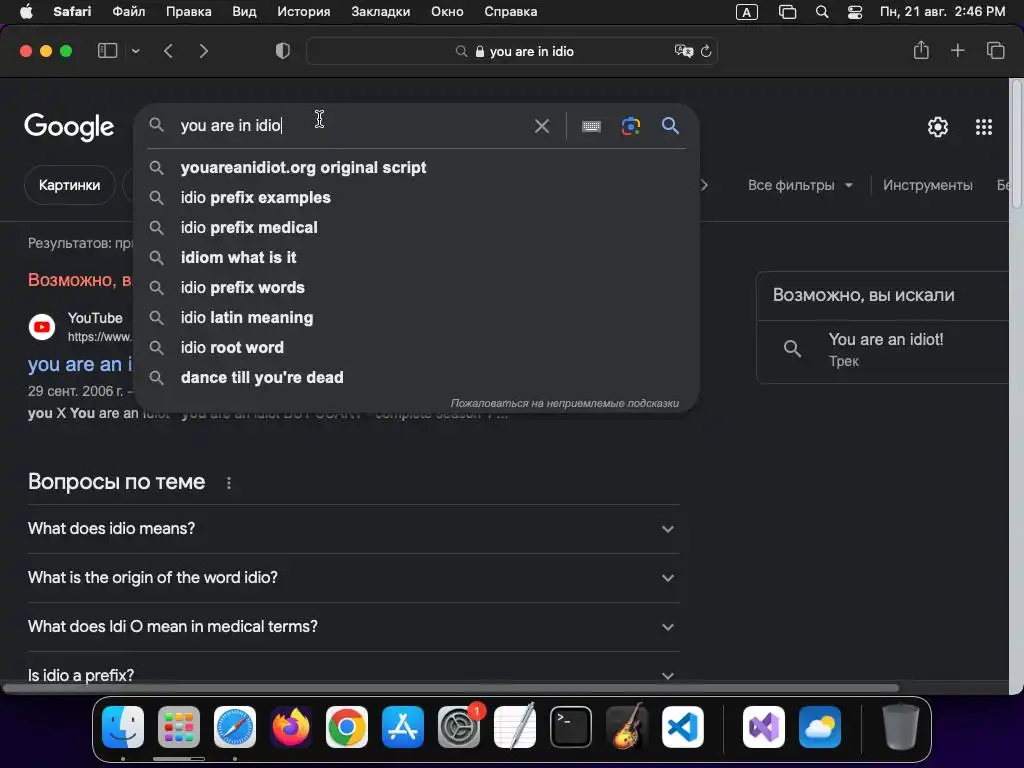The width and height of the screenshot is (1024, 768).
Task: Click the horizontal page scrollbar
Action: [x=451, y=688]
